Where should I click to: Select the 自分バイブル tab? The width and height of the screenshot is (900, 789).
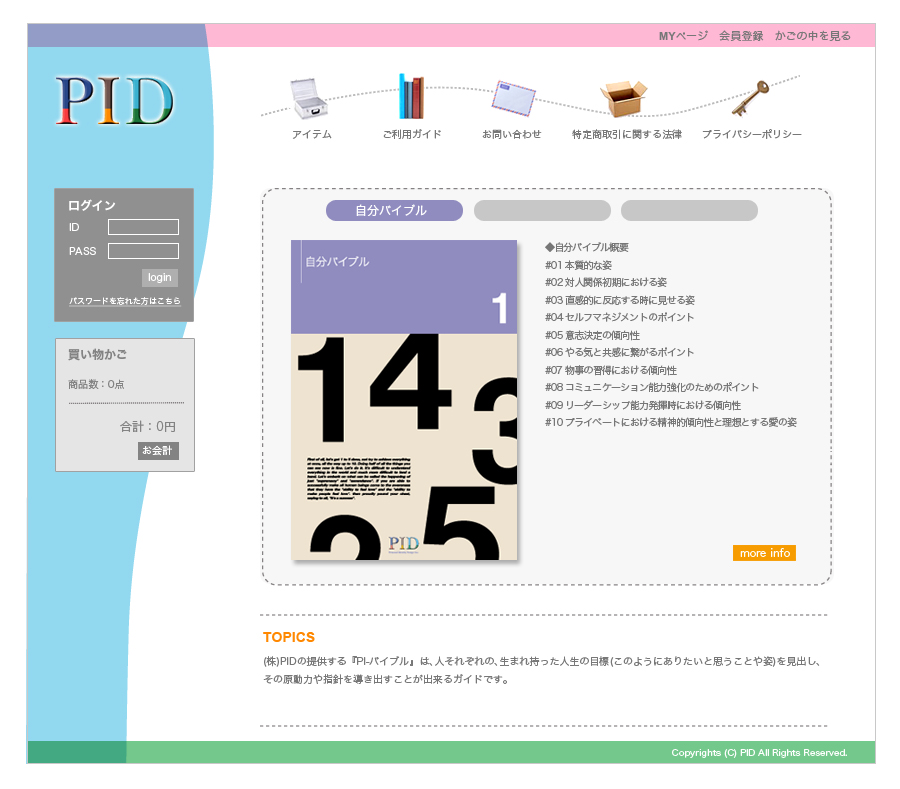(x=394, y=210)
